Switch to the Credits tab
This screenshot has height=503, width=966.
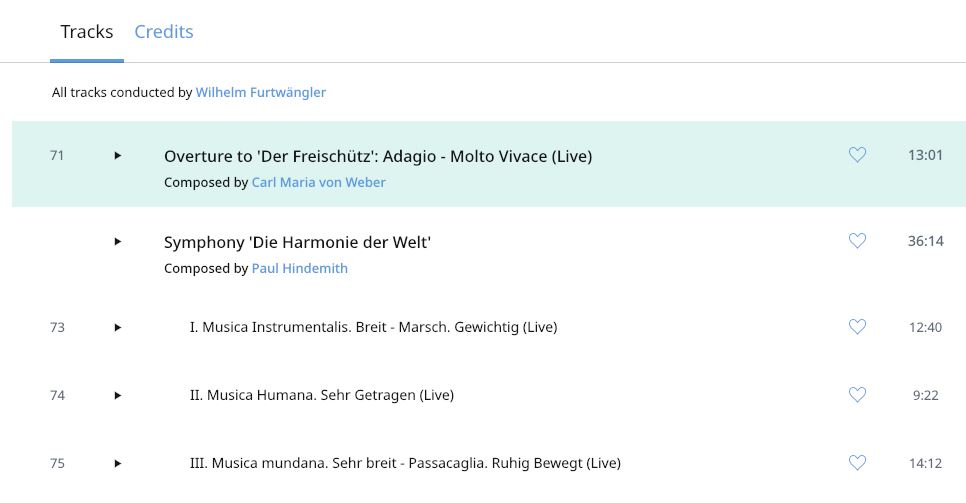point(164,31)
